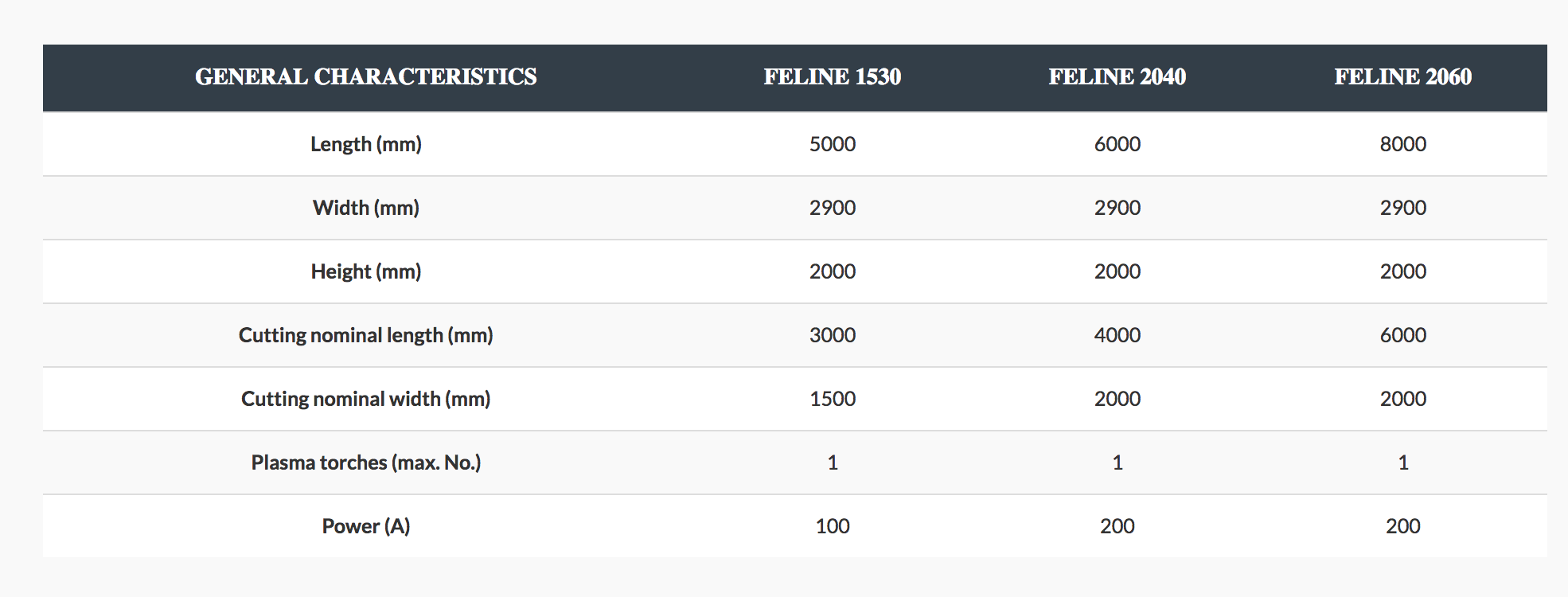This screenshot has width=1568, height=597.
Task: Select the FELINE 2040 column header
Action: coord(1117,76)
